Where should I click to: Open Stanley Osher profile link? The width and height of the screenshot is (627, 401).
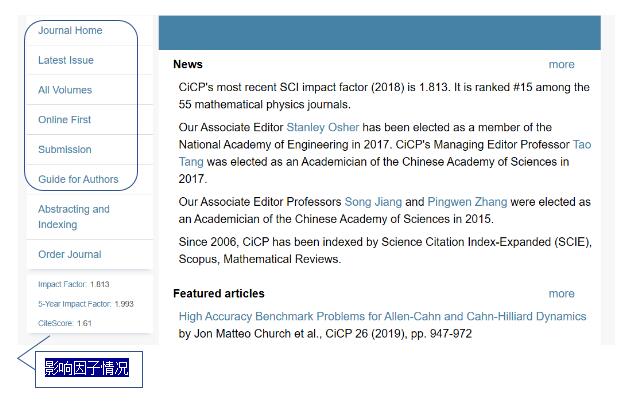pyautogui.click(x=323, y=127)
